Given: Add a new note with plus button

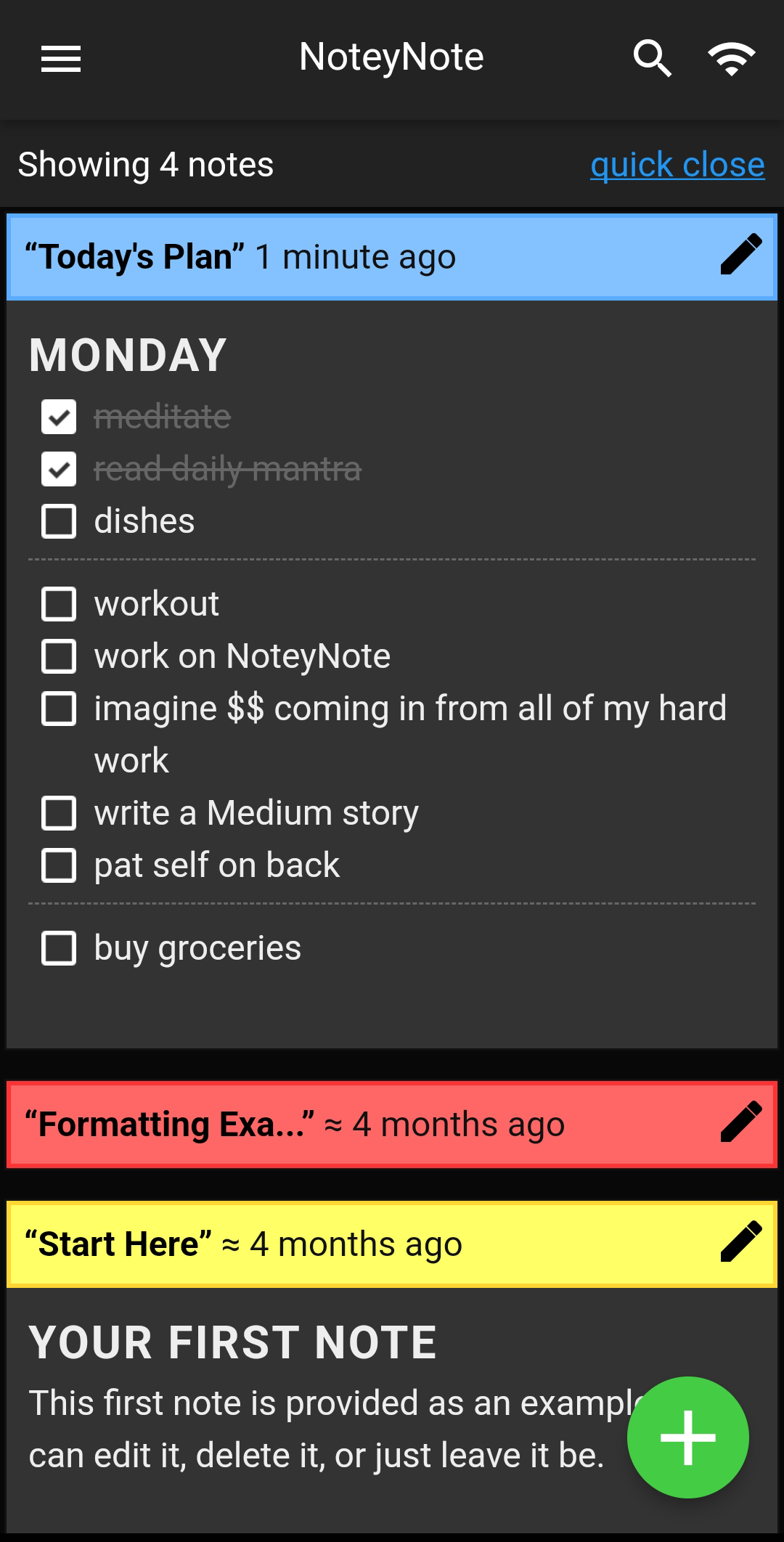Looking at the screenshot, I should click(x=687, y=1437).
